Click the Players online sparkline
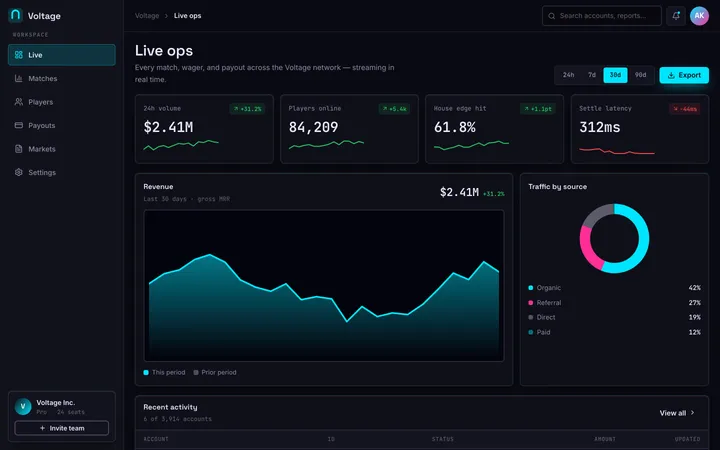The image size is (720, 450). 326,145
